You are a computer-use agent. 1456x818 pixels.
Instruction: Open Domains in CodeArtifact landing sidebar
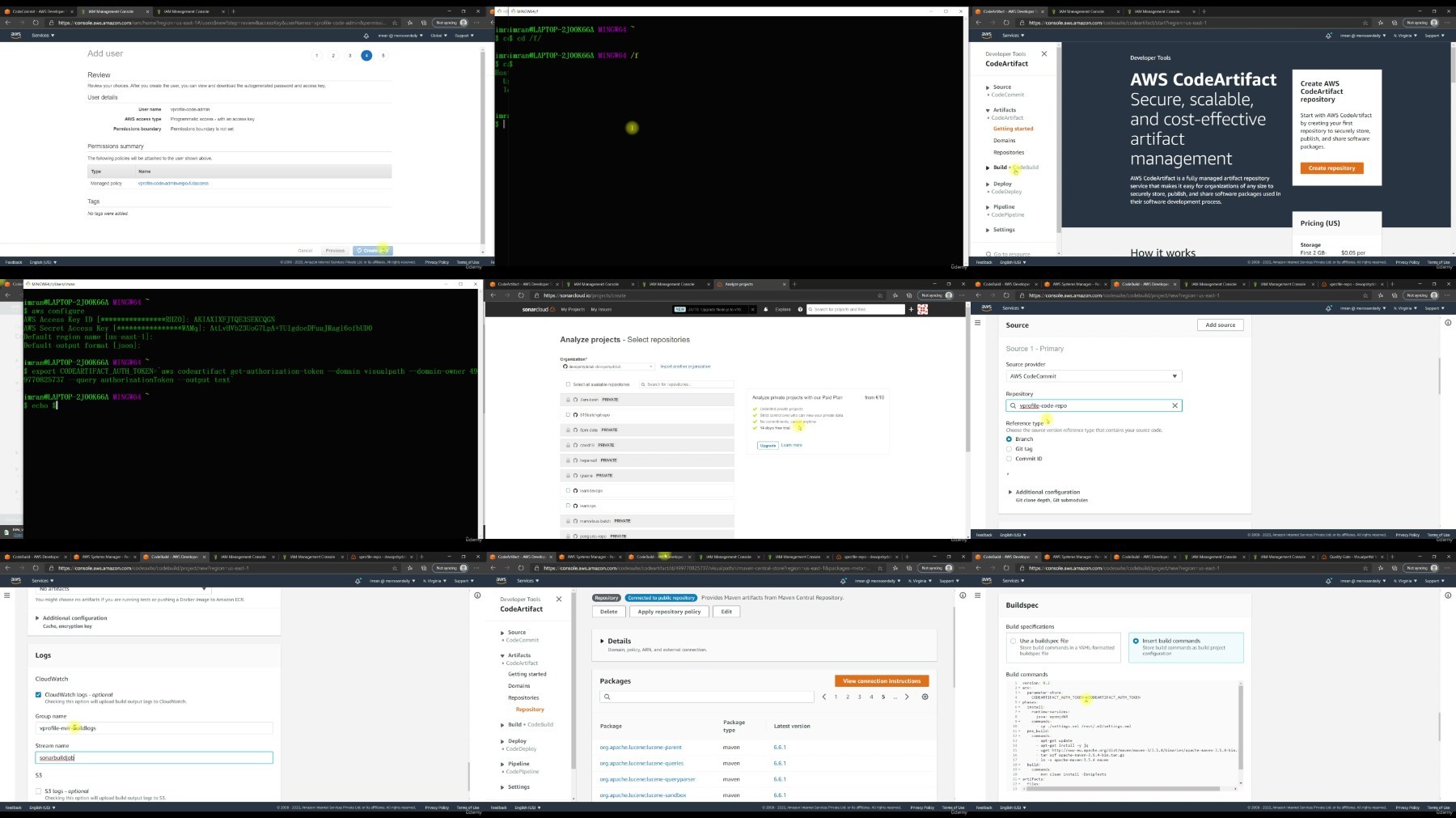point(1004,141)
